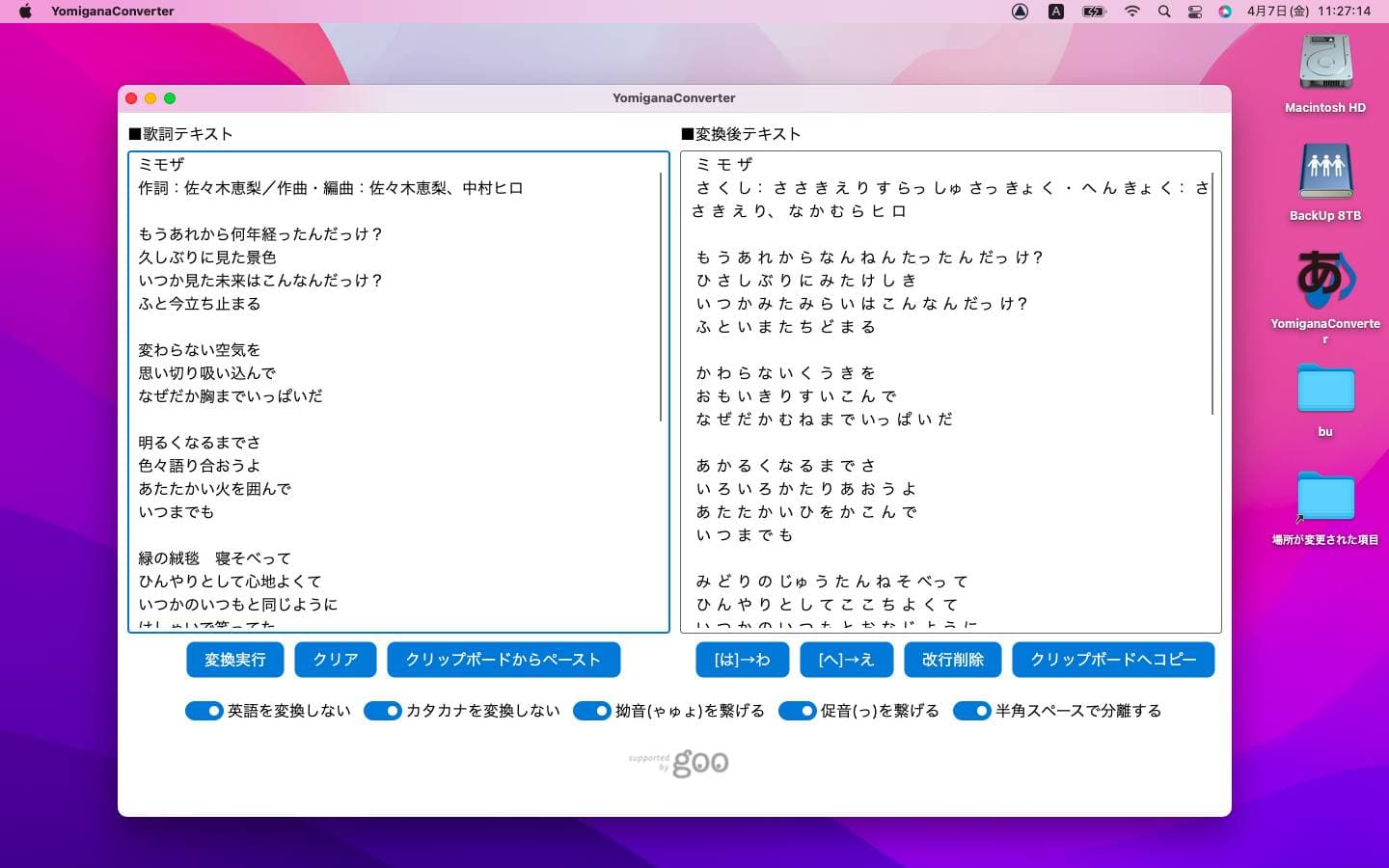Image resolution: width=1389 pixels, height=868 pixels.
Task: Click the Spotlight search icon in menu bar
Action: [1163, 12]
